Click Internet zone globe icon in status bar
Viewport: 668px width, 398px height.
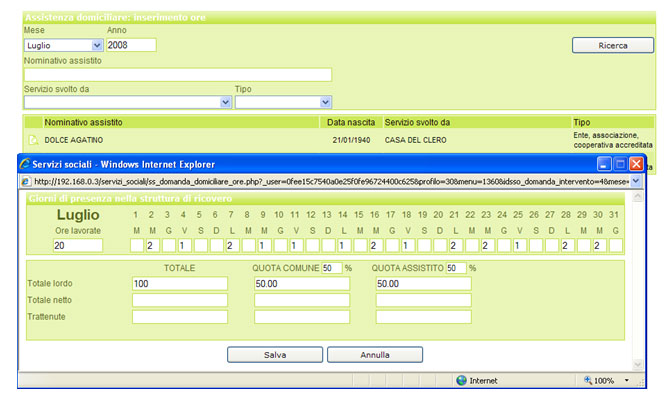[x=461, y=380]
